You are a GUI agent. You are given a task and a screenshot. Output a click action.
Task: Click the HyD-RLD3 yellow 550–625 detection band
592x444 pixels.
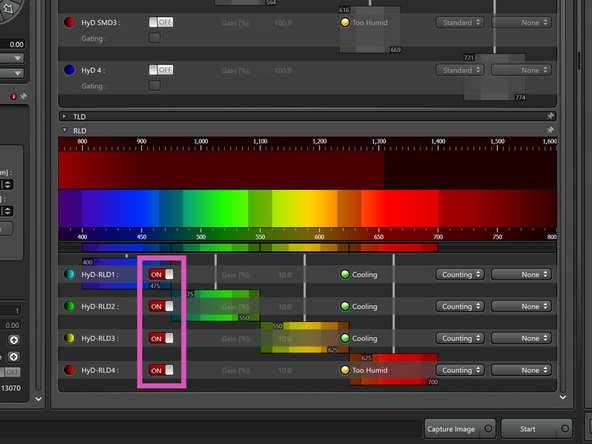pos(305,338)
